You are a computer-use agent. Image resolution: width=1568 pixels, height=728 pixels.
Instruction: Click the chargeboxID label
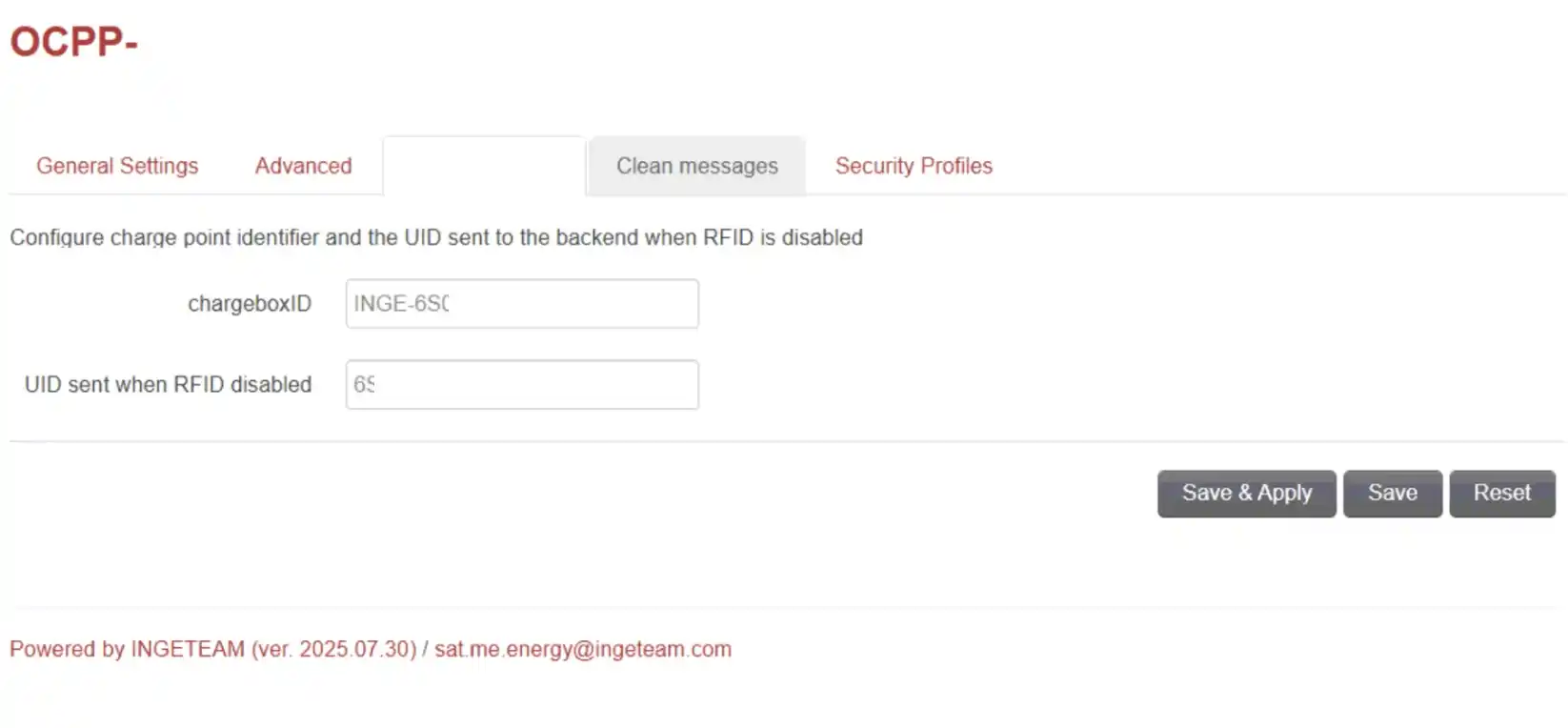click(x=250, y=304)
